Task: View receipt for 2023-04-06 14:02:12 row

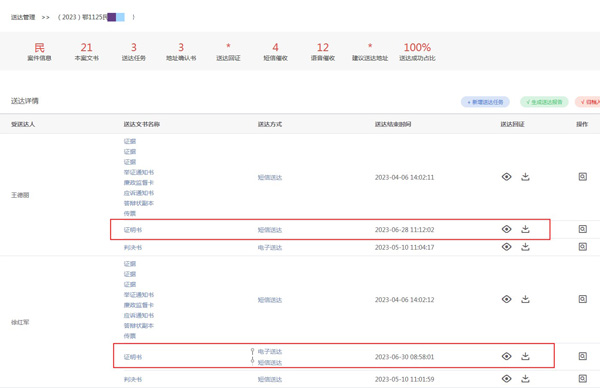Action: [x=506, y=299]
